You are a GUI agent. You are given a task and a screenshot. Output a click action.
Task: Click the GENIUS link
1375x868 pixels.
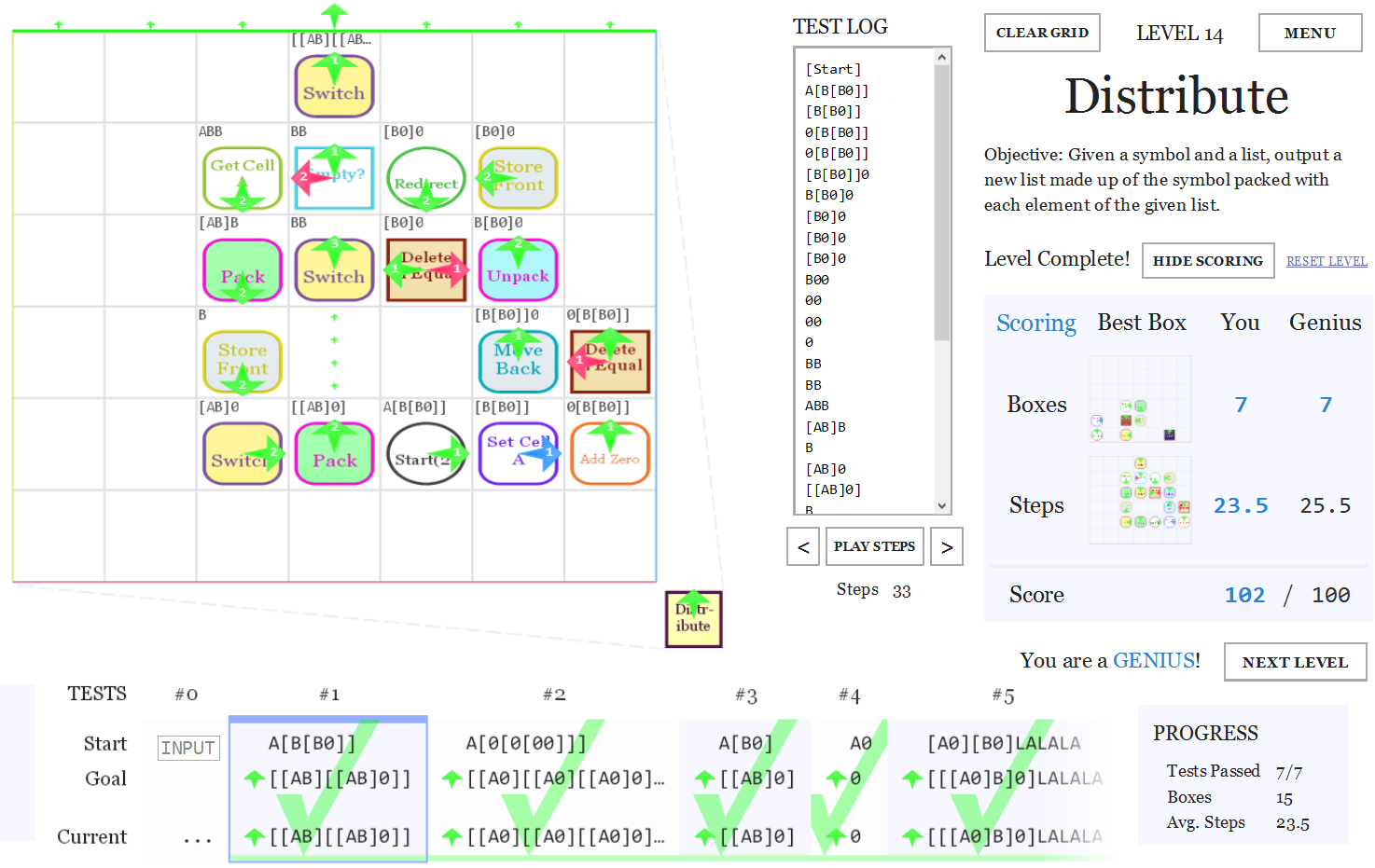(x=1154, y=660)
